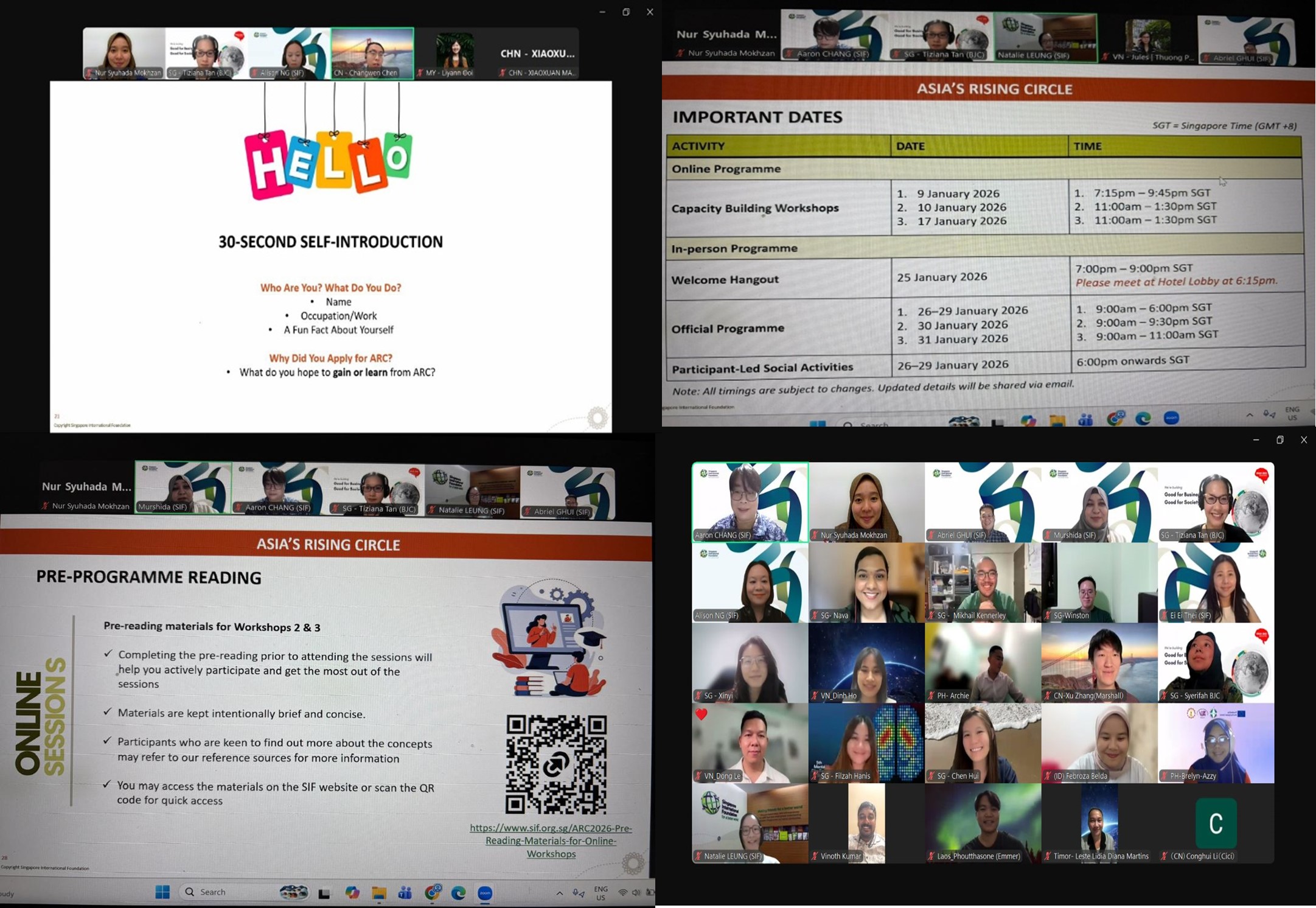Select CN - Changwen Chen's video thumbnail
The height and width of the screenshot is (908, 1316).
[372, 54]
